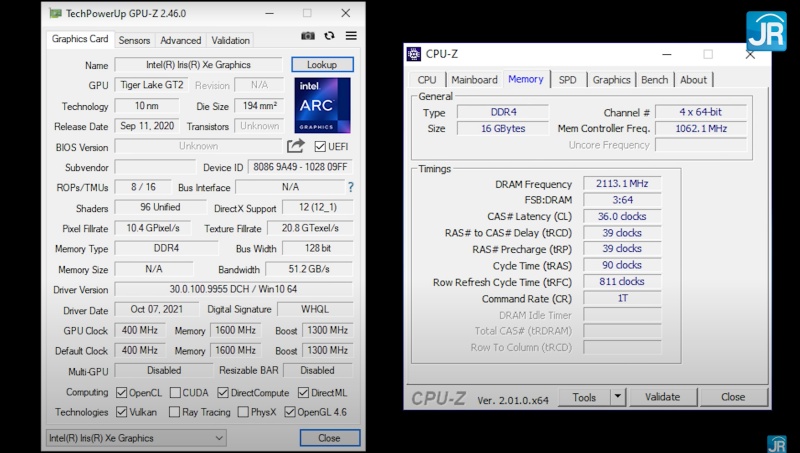Click the DRAM Frequency 2113.1 MHz value
This screenshot has height=453, width=800.
(x=622, y=184)
